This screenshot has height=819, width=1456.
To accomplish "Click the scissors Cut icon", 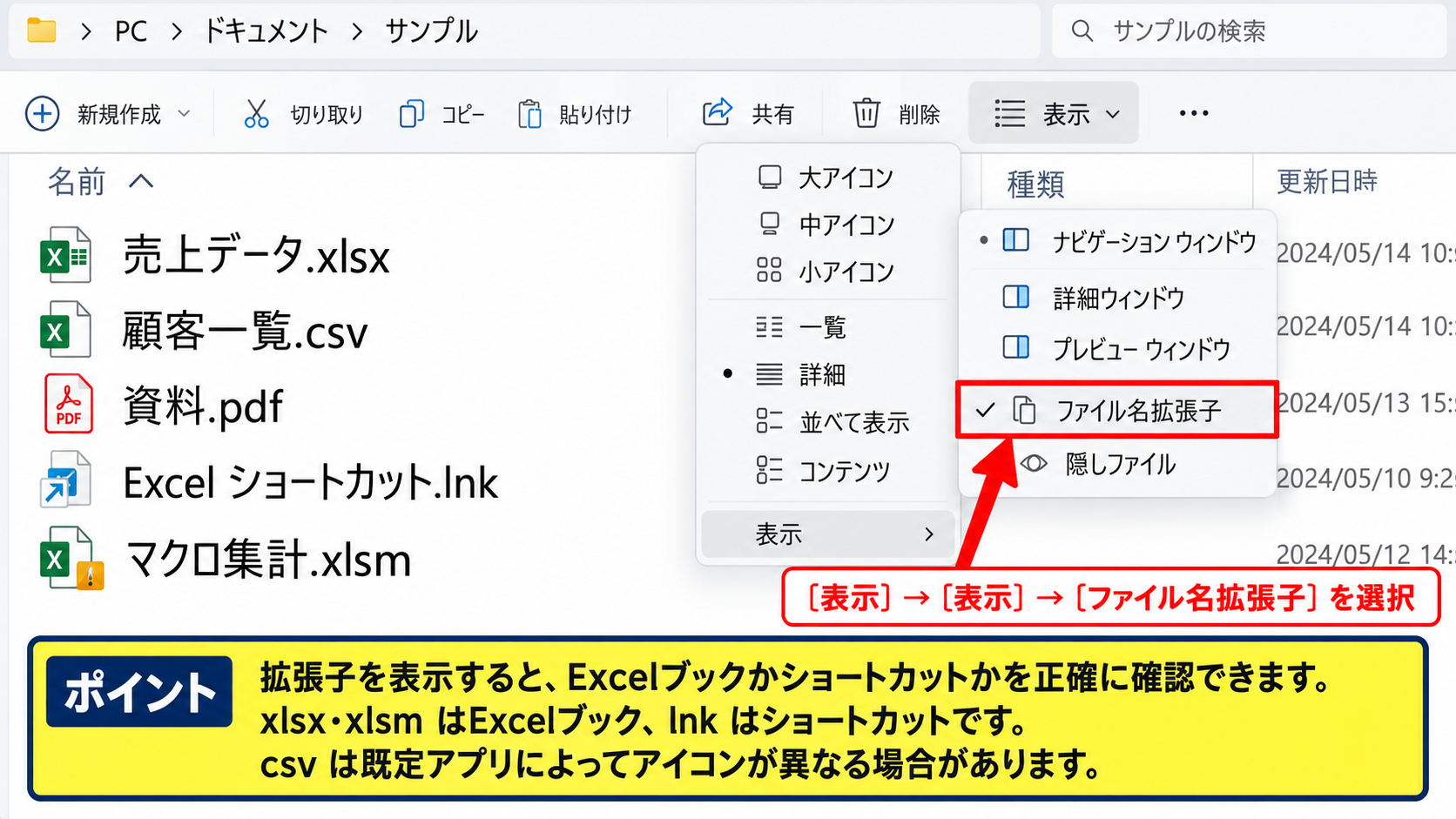I will [x=256, y=113].
